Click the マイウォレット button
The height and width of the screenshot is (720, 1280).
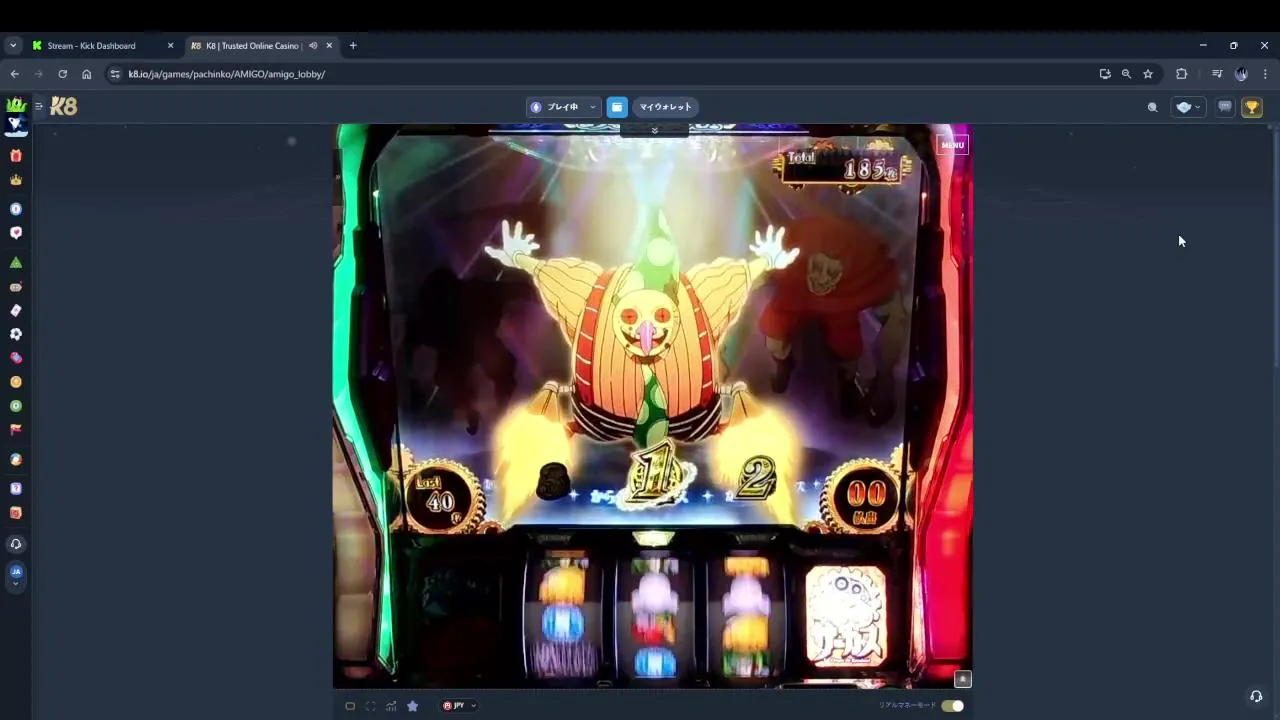tap(665, 107)
